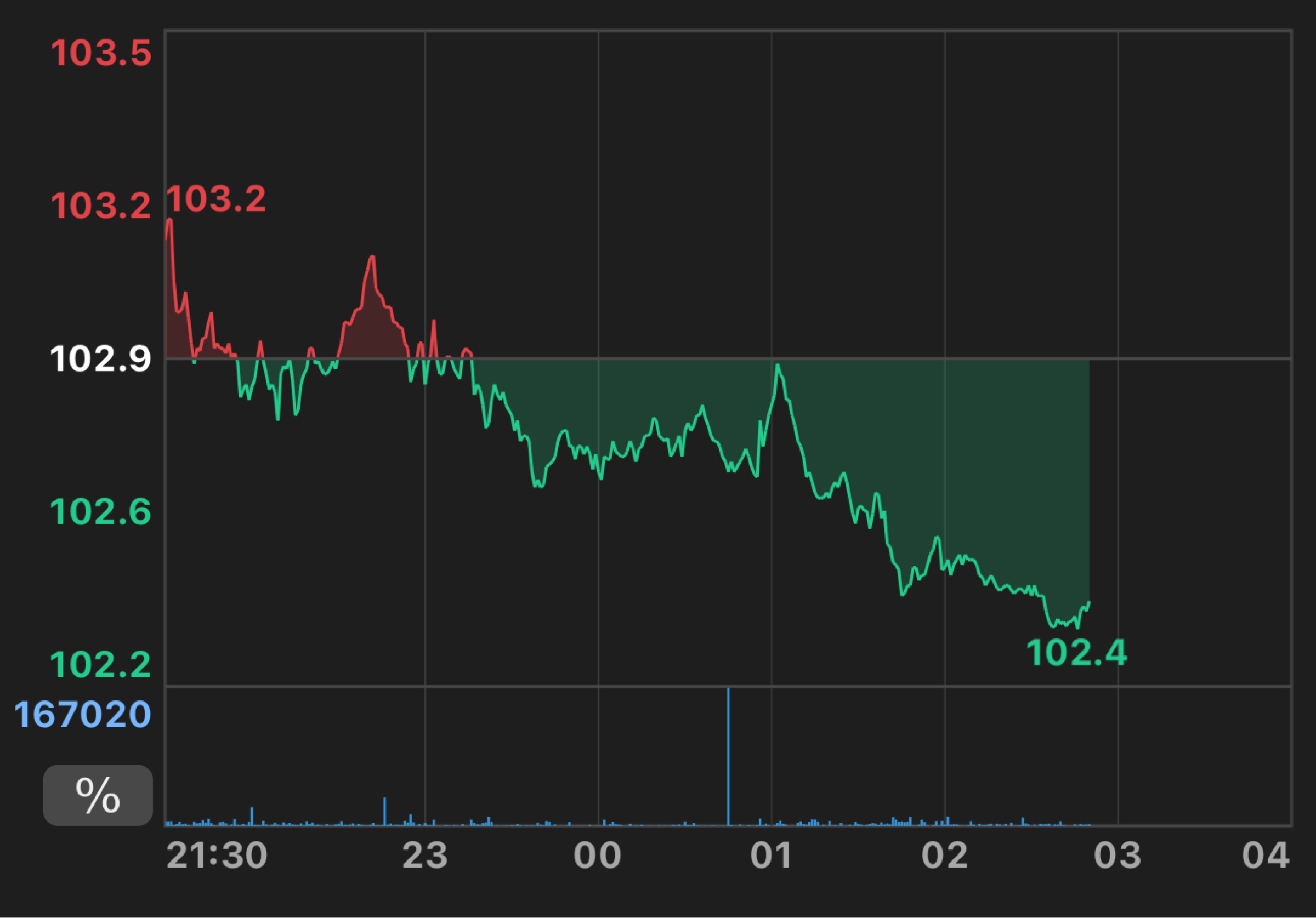This screenshot has width=1316, height=918.
Task: Click the 02 hour time label
Action: click(x=945, y=856)
